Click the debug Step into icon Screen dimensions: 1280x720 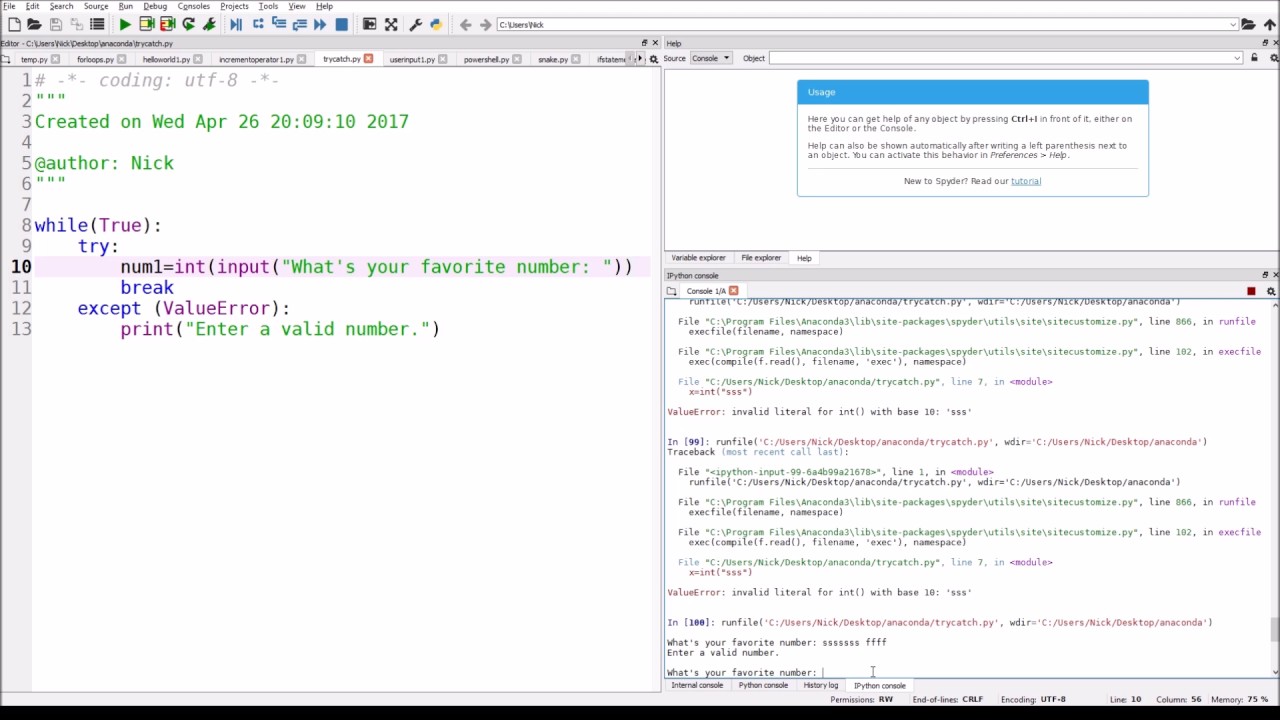click(x=279, y=24)
